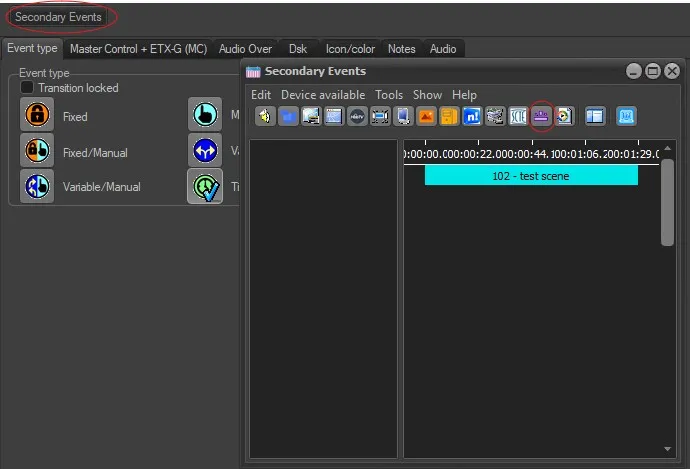Click the blue 'n!' toolbar icon

472,116
